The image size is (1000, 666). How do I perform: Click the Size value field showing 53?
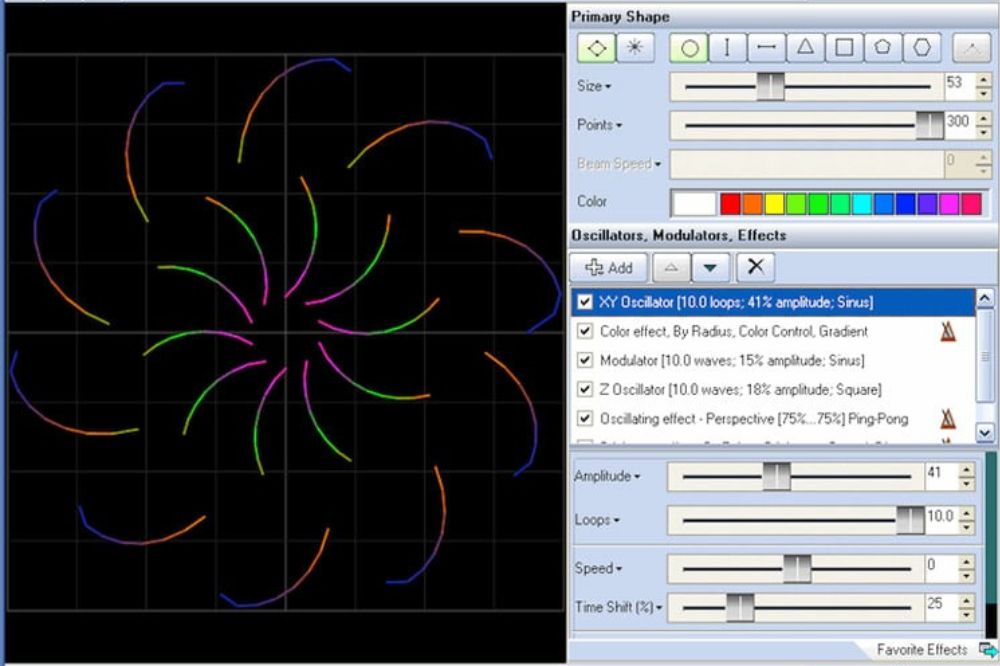pos(960,86)
